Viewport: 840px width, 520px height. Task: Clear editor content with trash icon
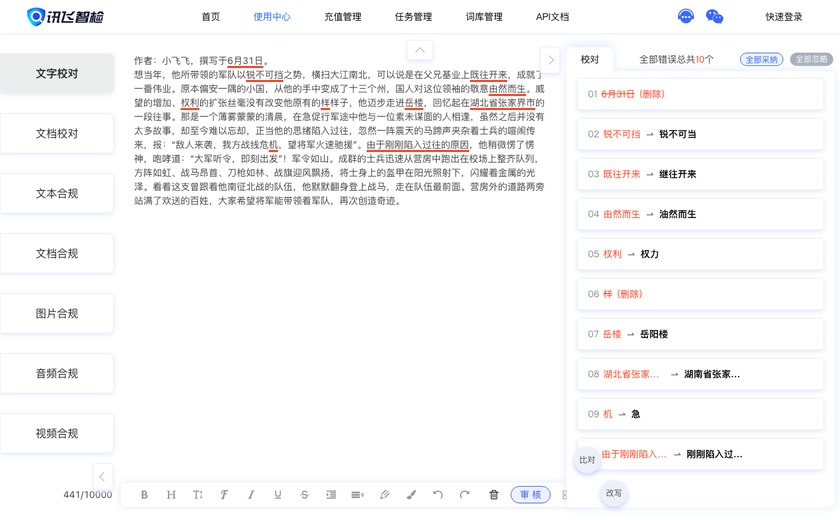(494, 495)
